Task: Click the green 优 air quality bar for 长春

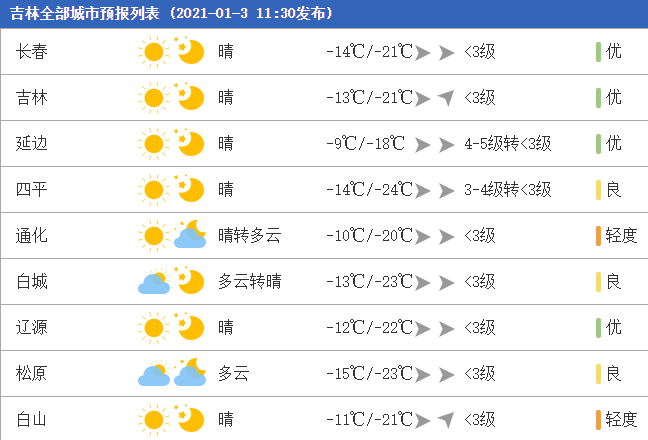Action: pos(598,52)
